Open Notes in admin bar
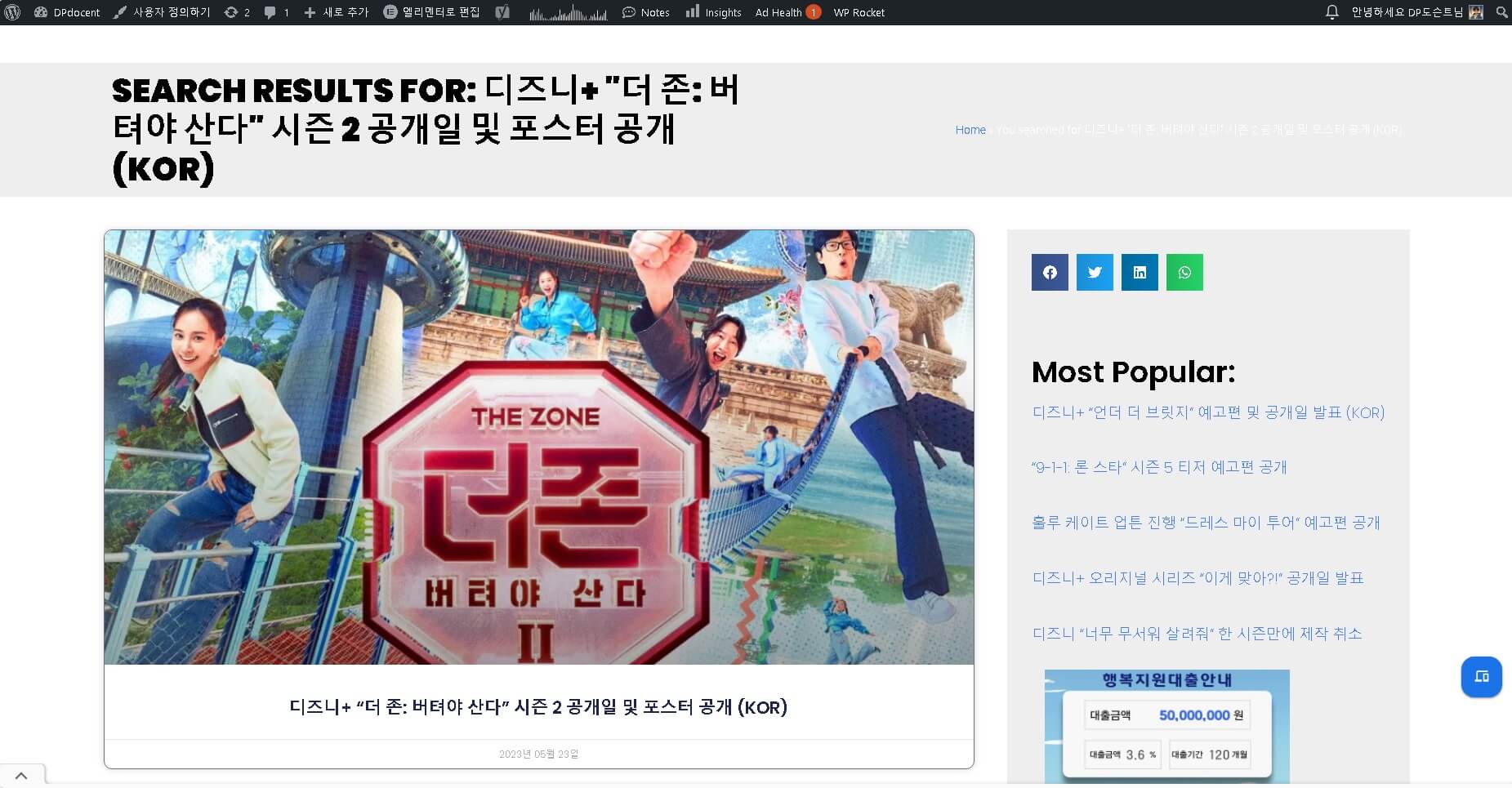The width and height of the screenshot is (1512, 788). pos(645,12)
